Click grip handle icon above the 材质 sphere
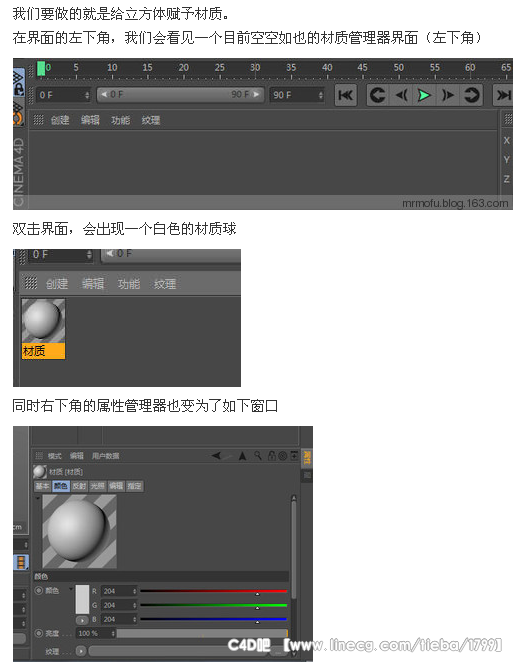 point(30,283)
